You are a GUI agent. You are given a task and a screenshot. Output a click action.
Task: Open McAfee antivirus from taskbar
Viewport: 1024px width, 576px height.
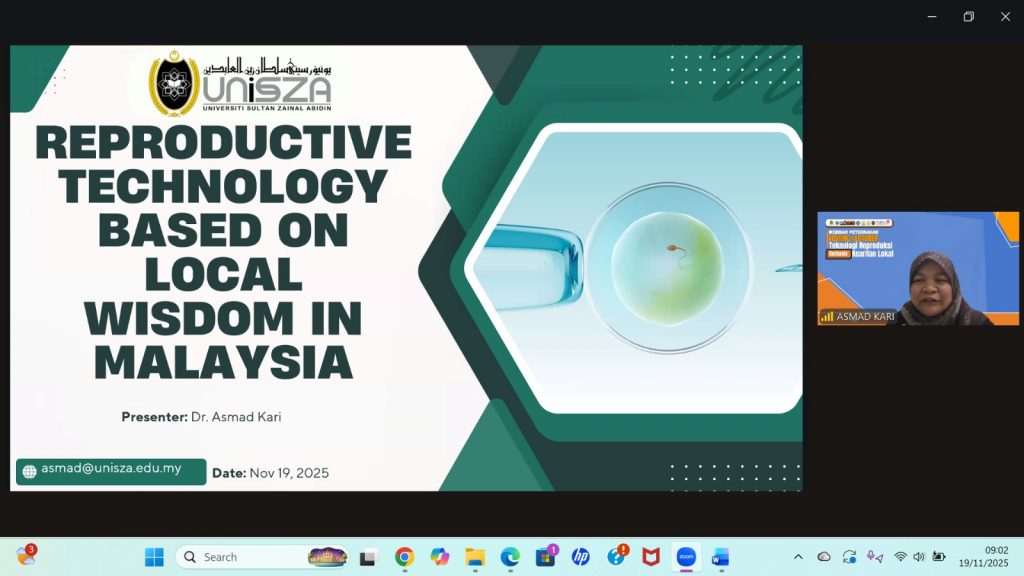point(651,557)
